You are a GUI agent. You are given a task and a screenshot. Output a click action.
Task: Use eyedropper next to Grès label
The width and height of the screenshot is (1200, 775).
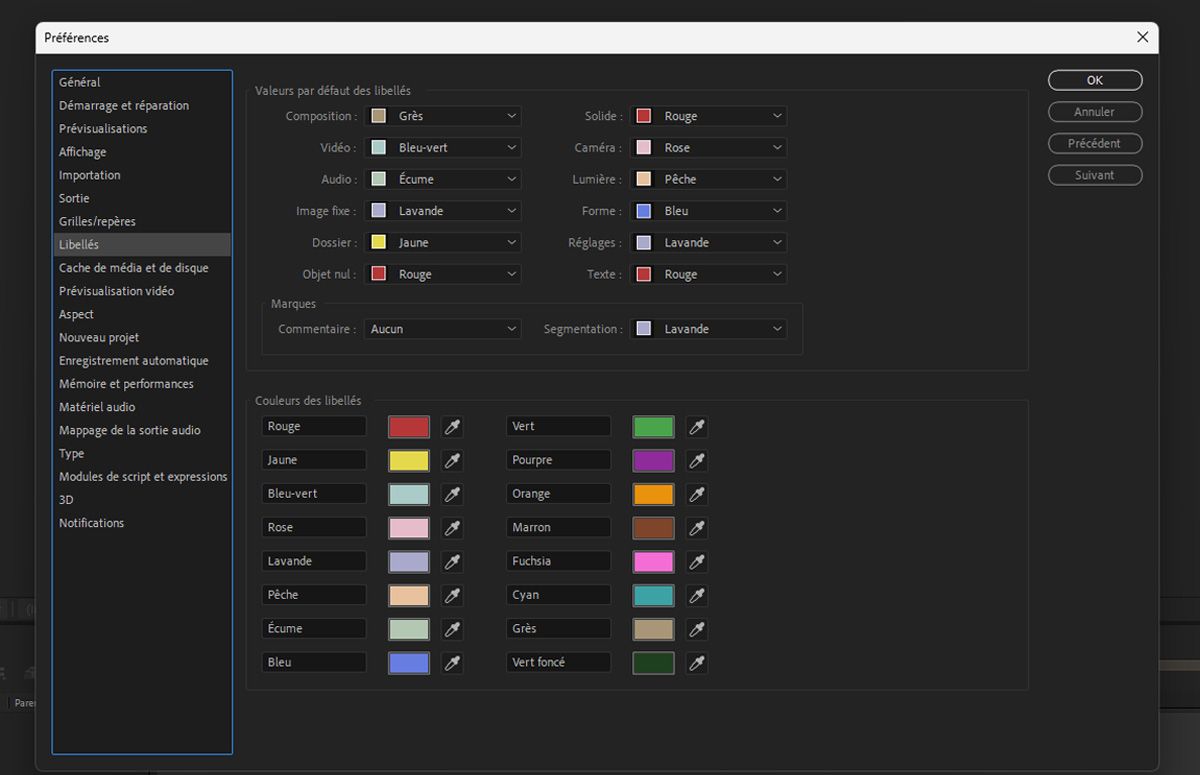697,629
